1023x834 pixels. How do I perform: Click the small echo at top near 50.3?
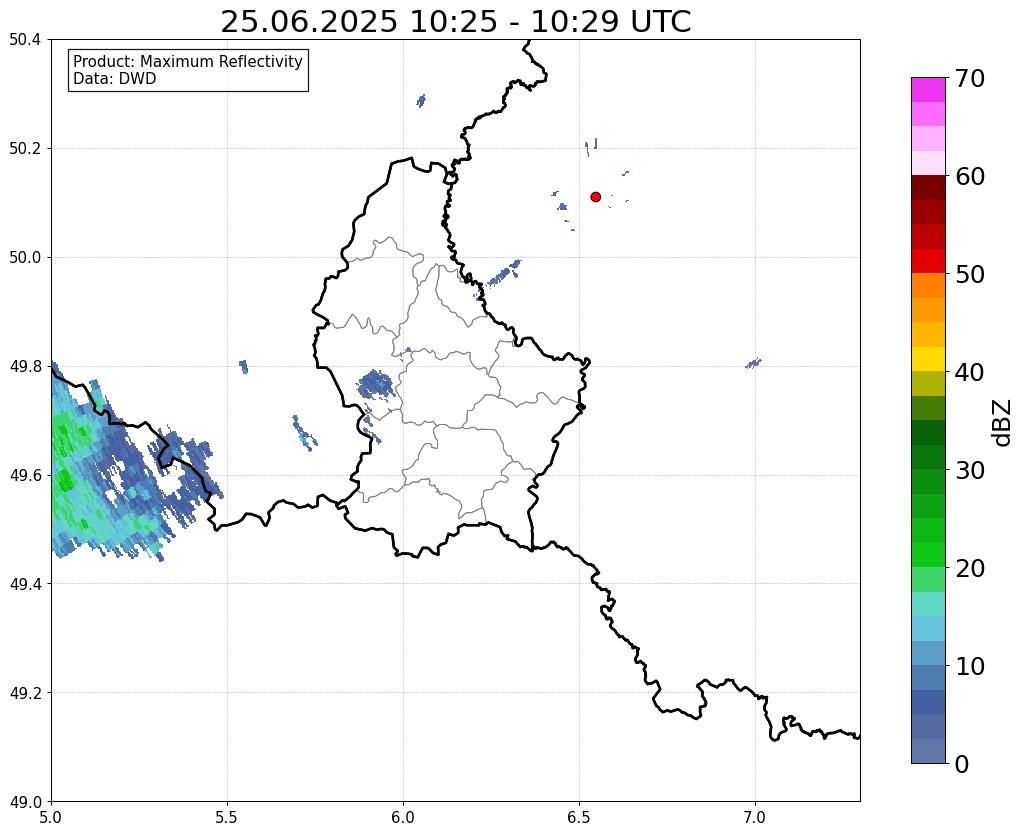[421, 100]
